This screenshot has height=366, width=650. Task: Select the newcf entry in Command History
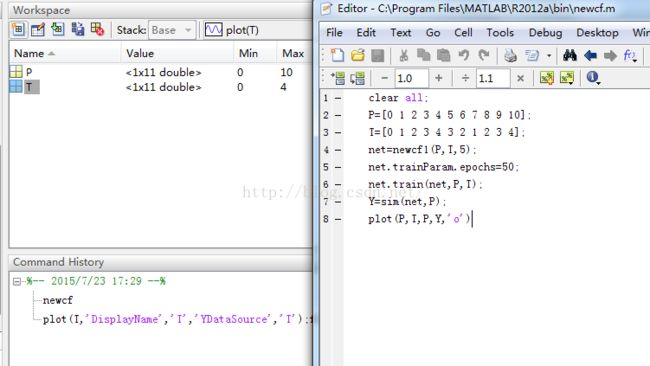[x=58, y=300]
